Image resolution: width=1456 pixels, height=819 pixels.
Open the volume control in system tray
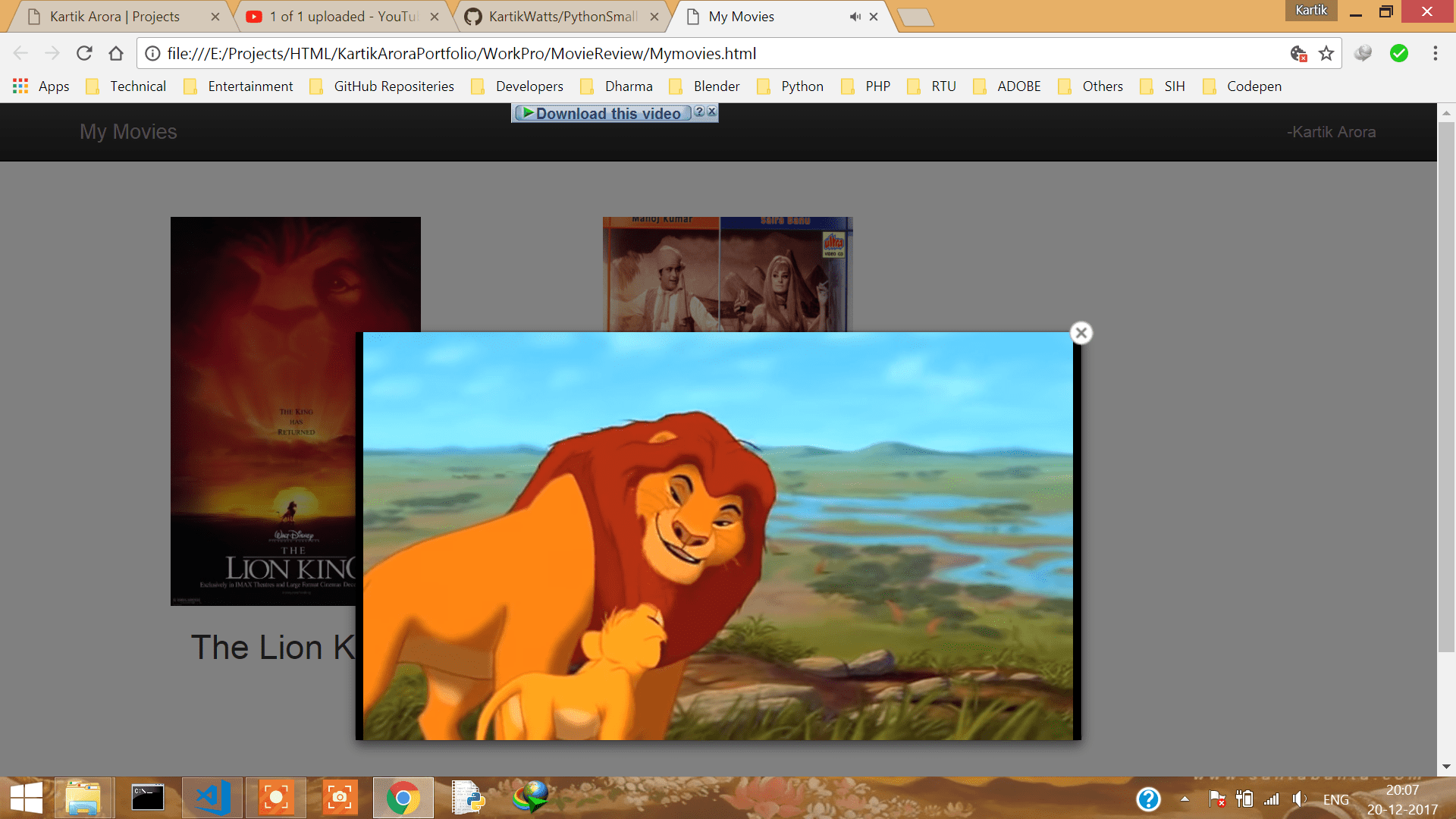click(1299, 799)
